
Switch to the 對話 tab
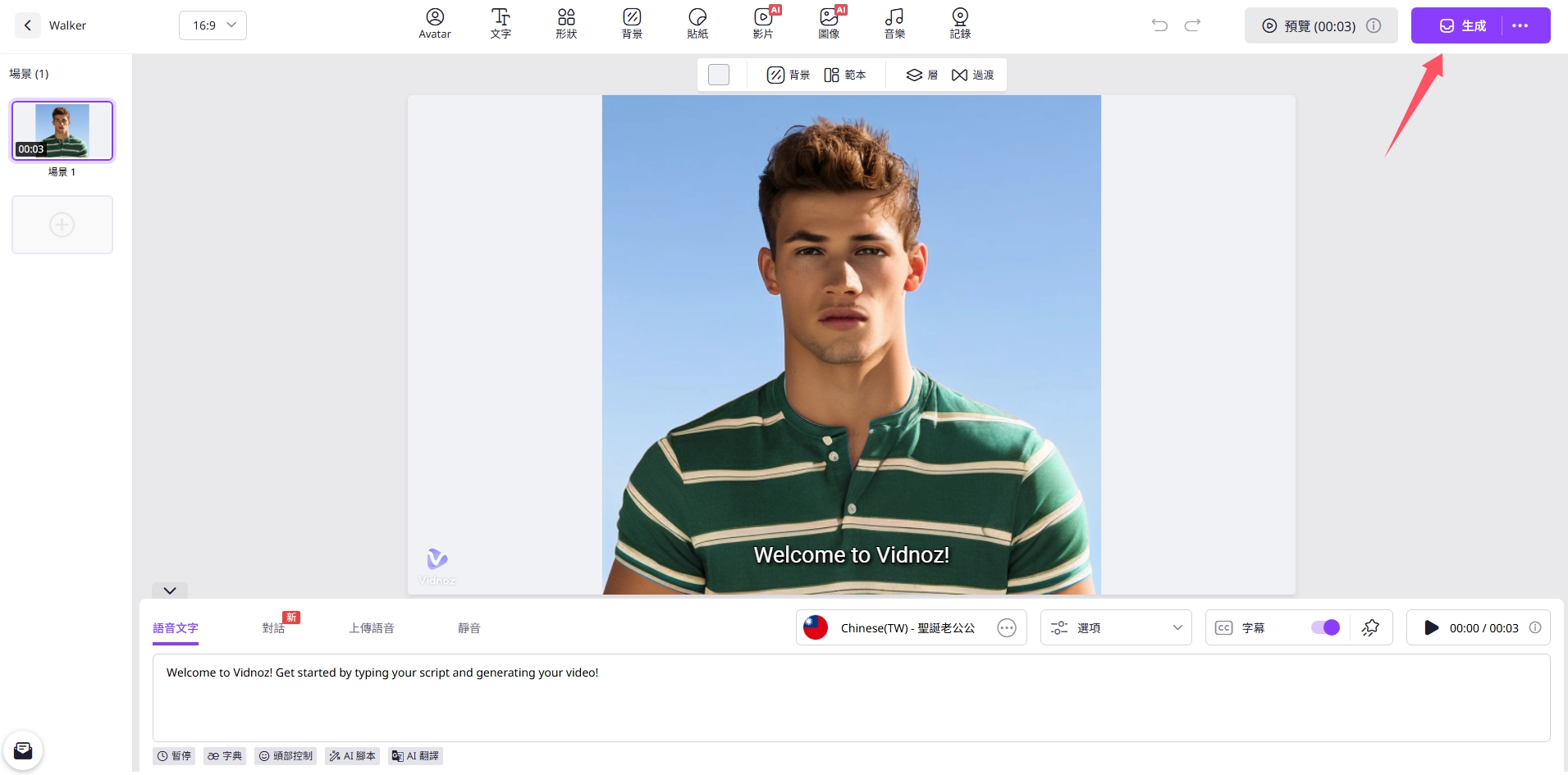[x=273, y=627]
